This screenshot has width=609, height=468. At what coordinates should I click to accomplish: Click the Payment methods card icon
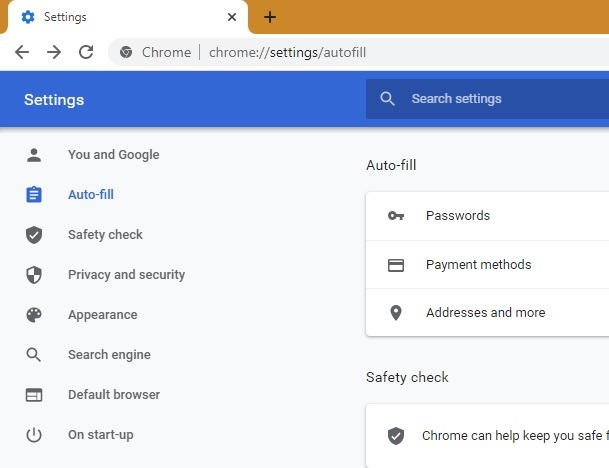tap(396, 265)
